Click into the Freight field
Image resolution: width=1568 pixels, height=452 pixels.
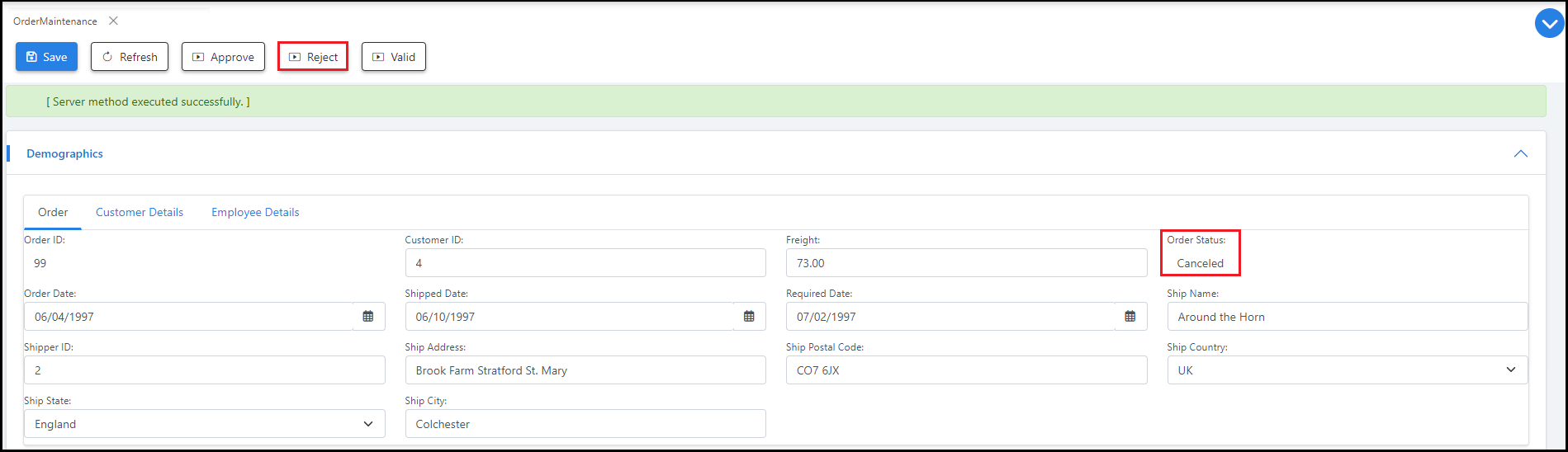(x=965, y=263)
